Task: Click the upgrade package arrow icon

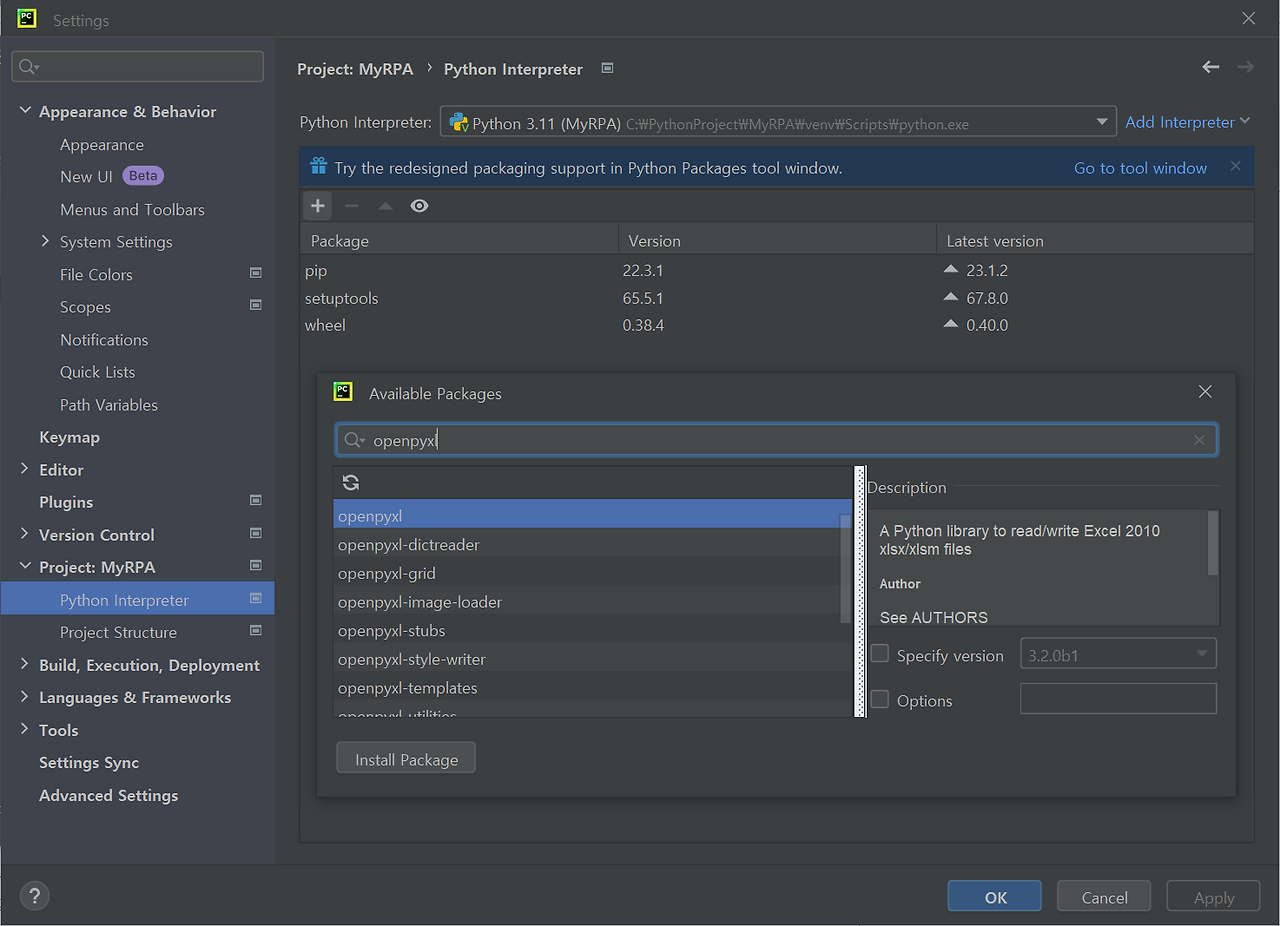Action: (385, 206)
